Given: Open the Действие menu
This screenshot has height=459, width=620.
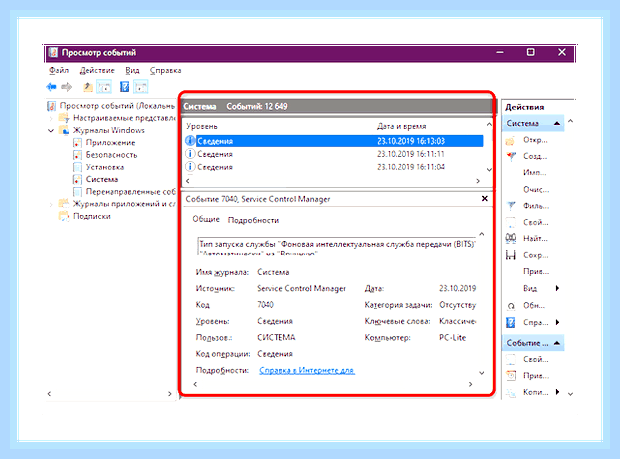Looking at the screenshot, I should pos(97,70).
